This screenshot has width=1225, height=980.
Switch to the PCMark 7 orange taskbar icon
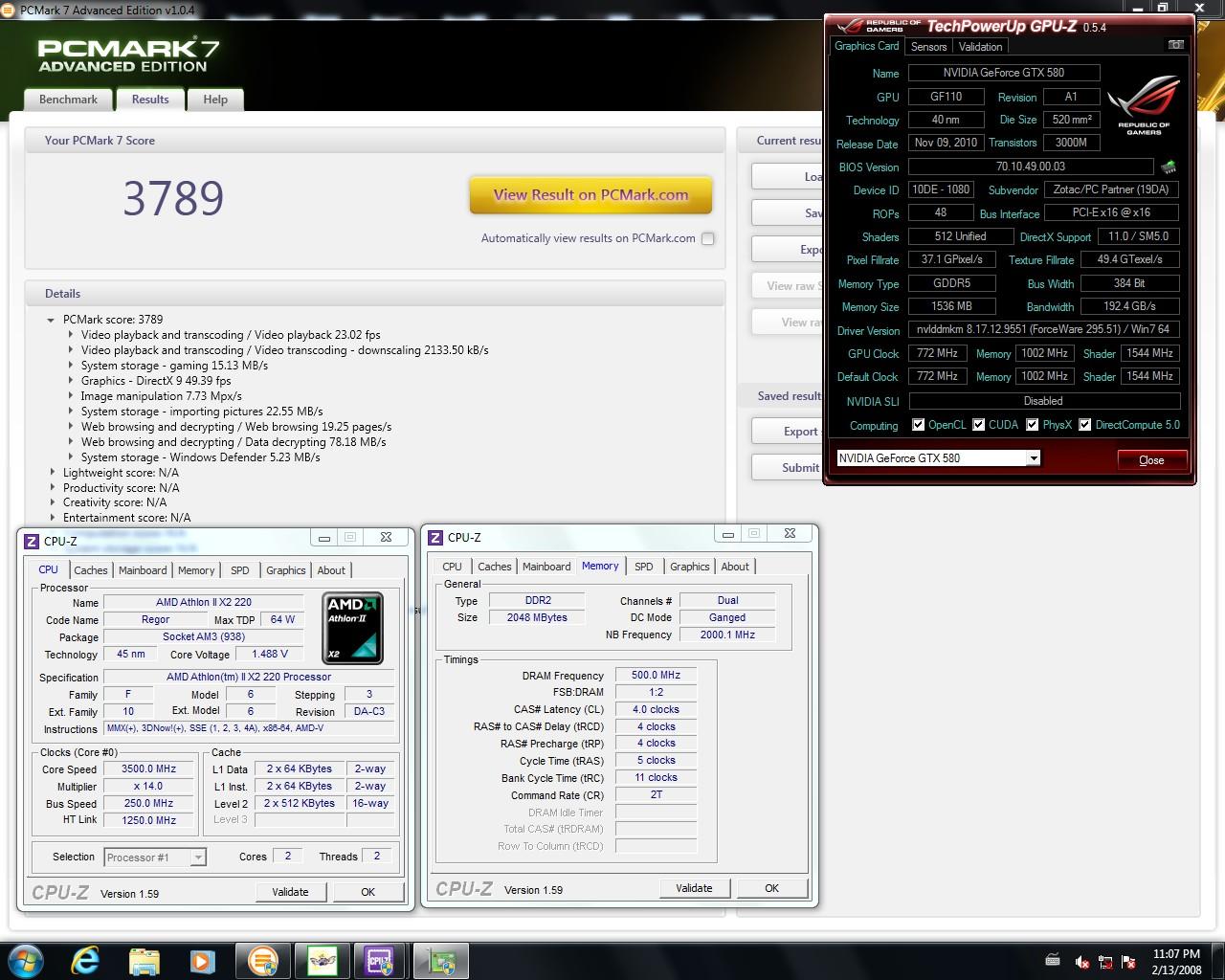coord(262,961)
